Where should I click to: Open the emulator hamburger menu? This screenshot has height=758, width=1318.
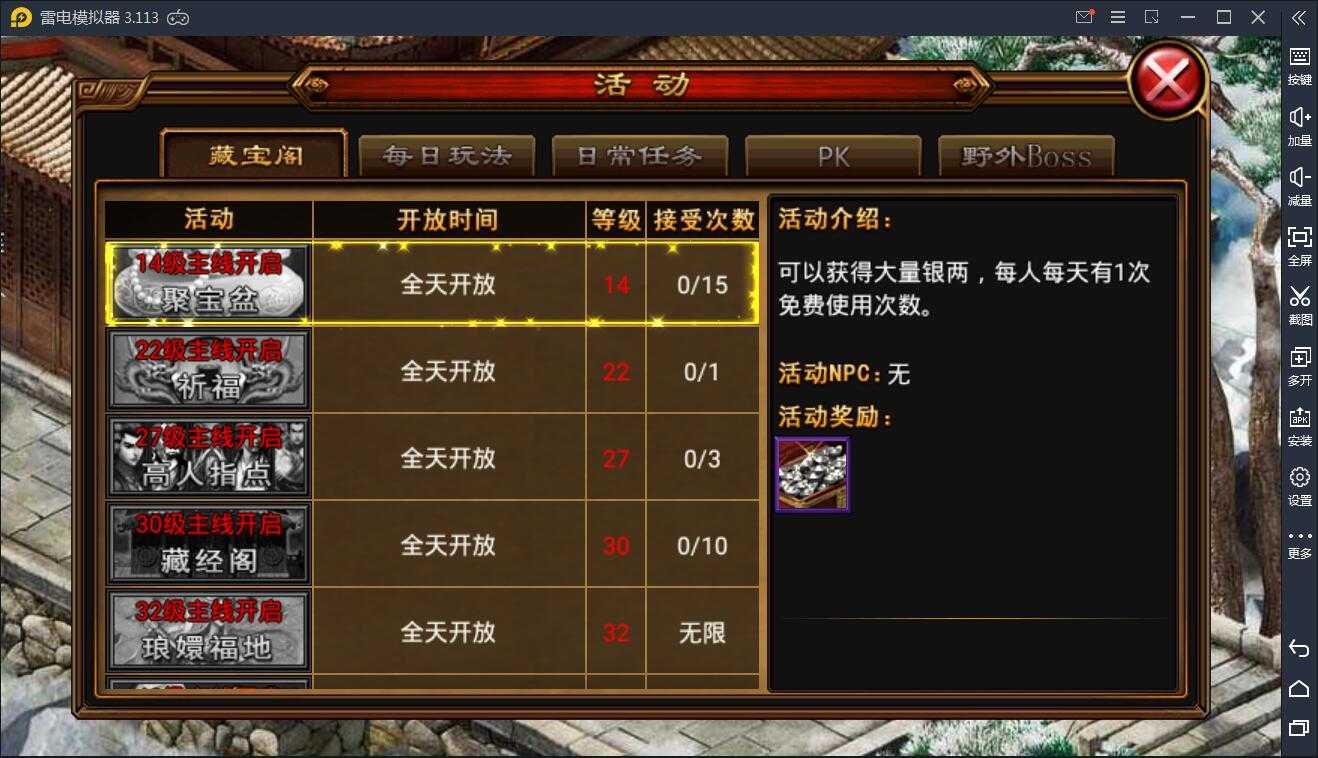point(1118,17)
